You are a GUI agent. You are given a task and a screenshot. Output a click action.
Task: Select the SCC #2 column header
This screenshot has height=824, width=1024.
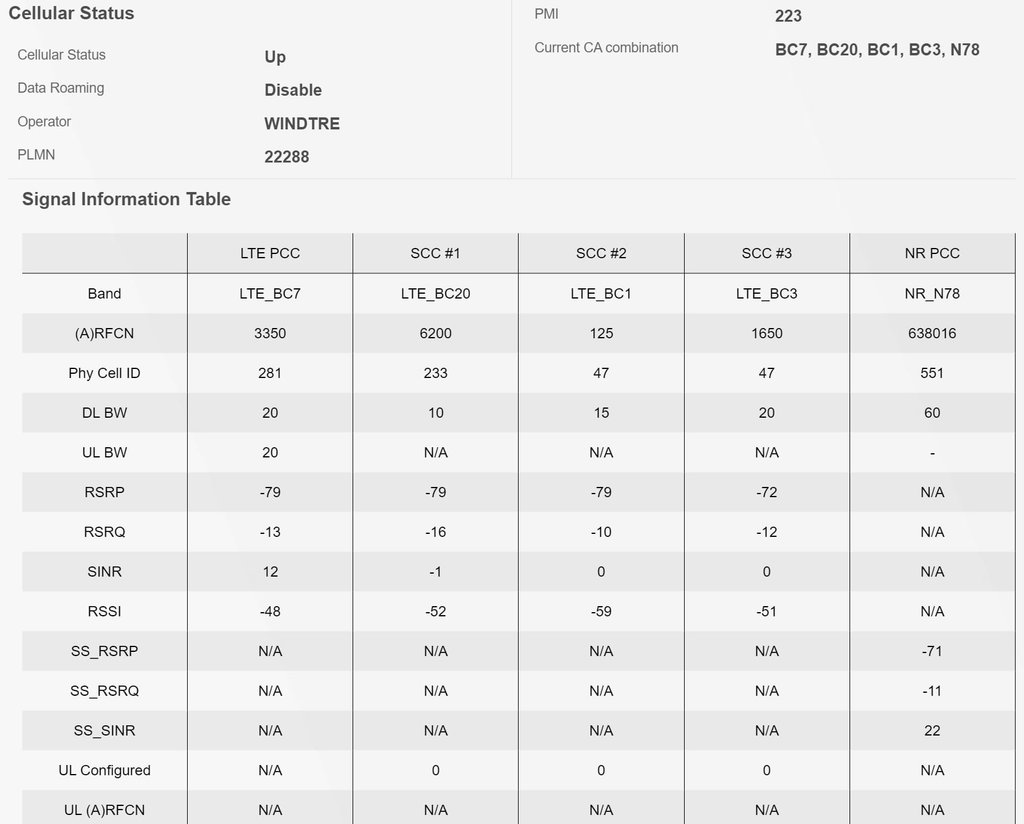pos(601,253)
